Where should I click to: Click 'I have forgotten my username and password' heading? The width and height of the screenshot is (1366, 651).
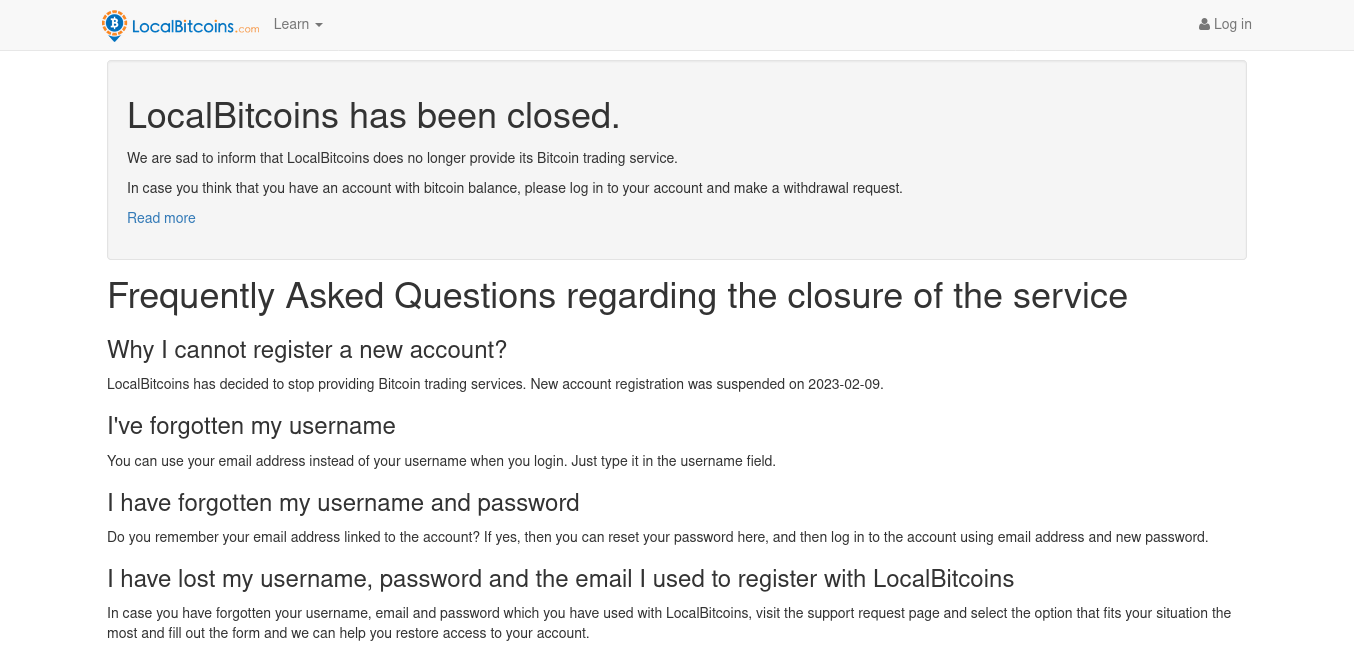coord(343,502)
